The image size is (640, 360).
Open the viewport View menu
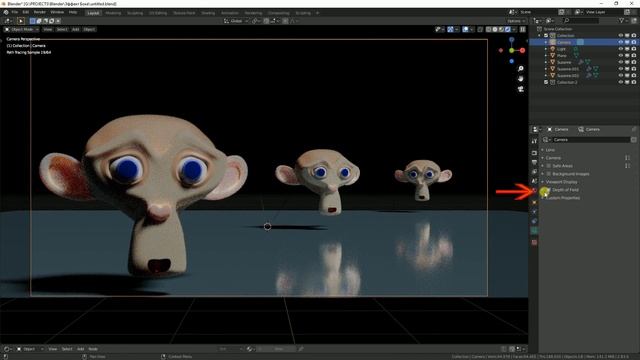pos(47,29)
